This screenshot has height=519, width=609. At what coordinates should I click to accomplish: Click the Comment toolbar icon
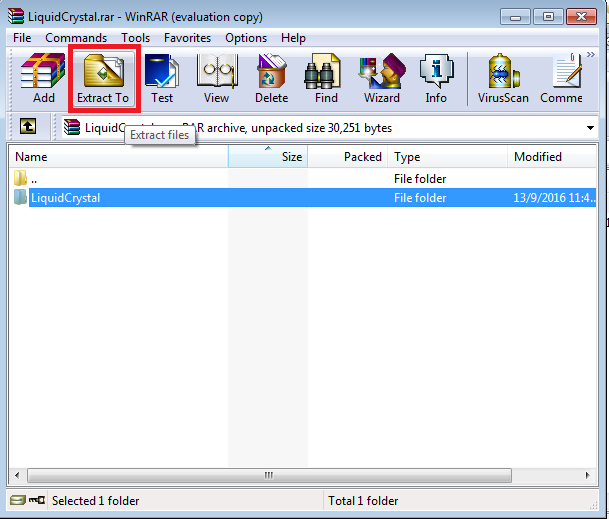point(567,70)
